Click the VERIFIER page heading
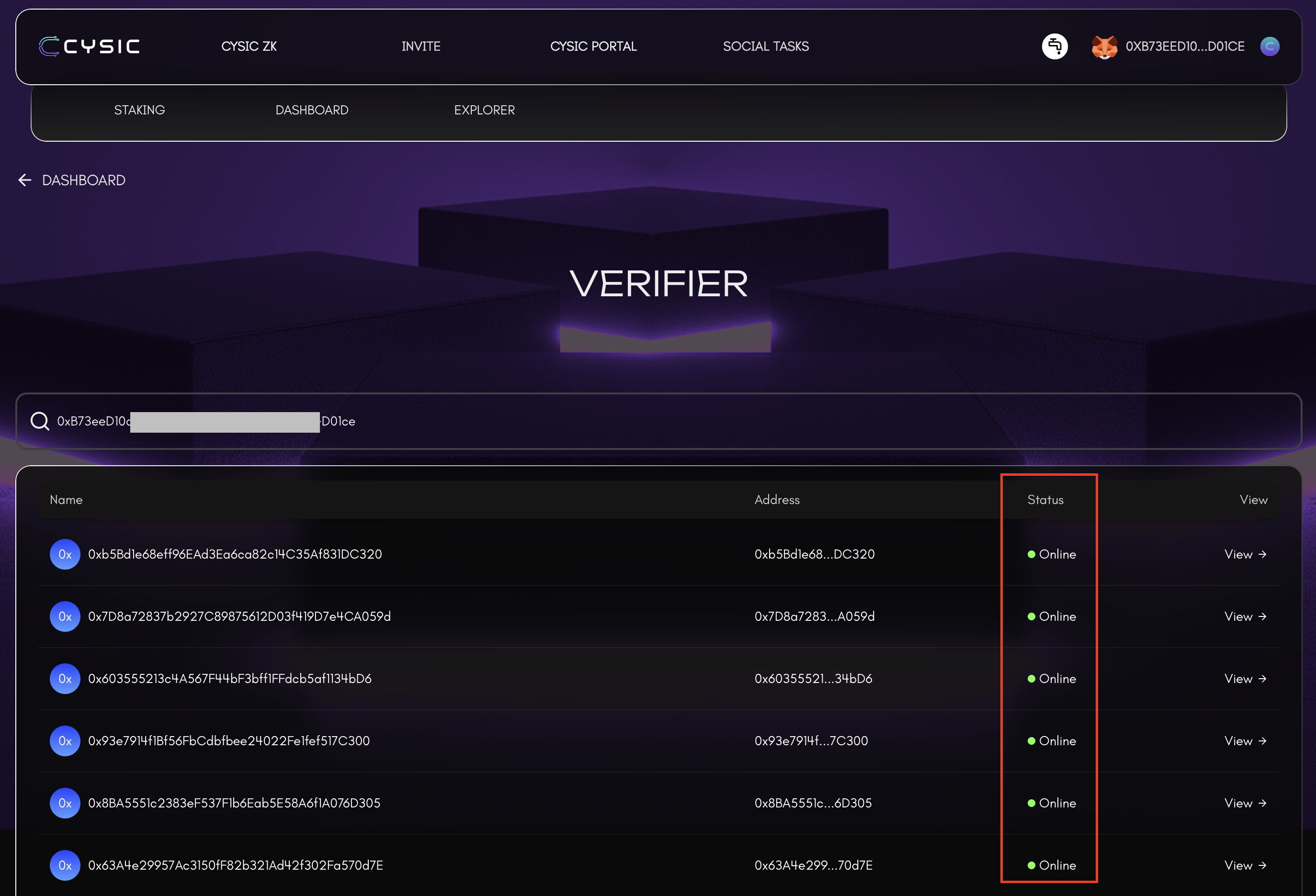Viewport: 1316px width, 896px height. pos(658,283)
